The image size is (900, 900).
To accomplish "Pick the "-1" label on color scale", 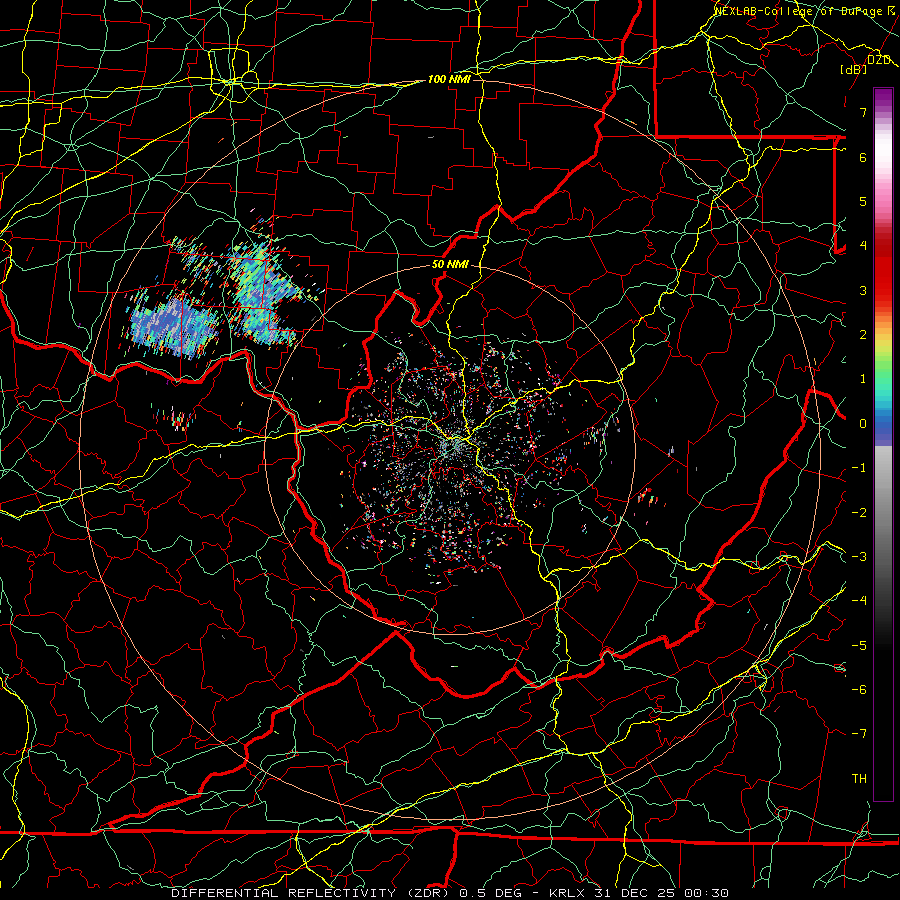I will (x=859, y=468).
